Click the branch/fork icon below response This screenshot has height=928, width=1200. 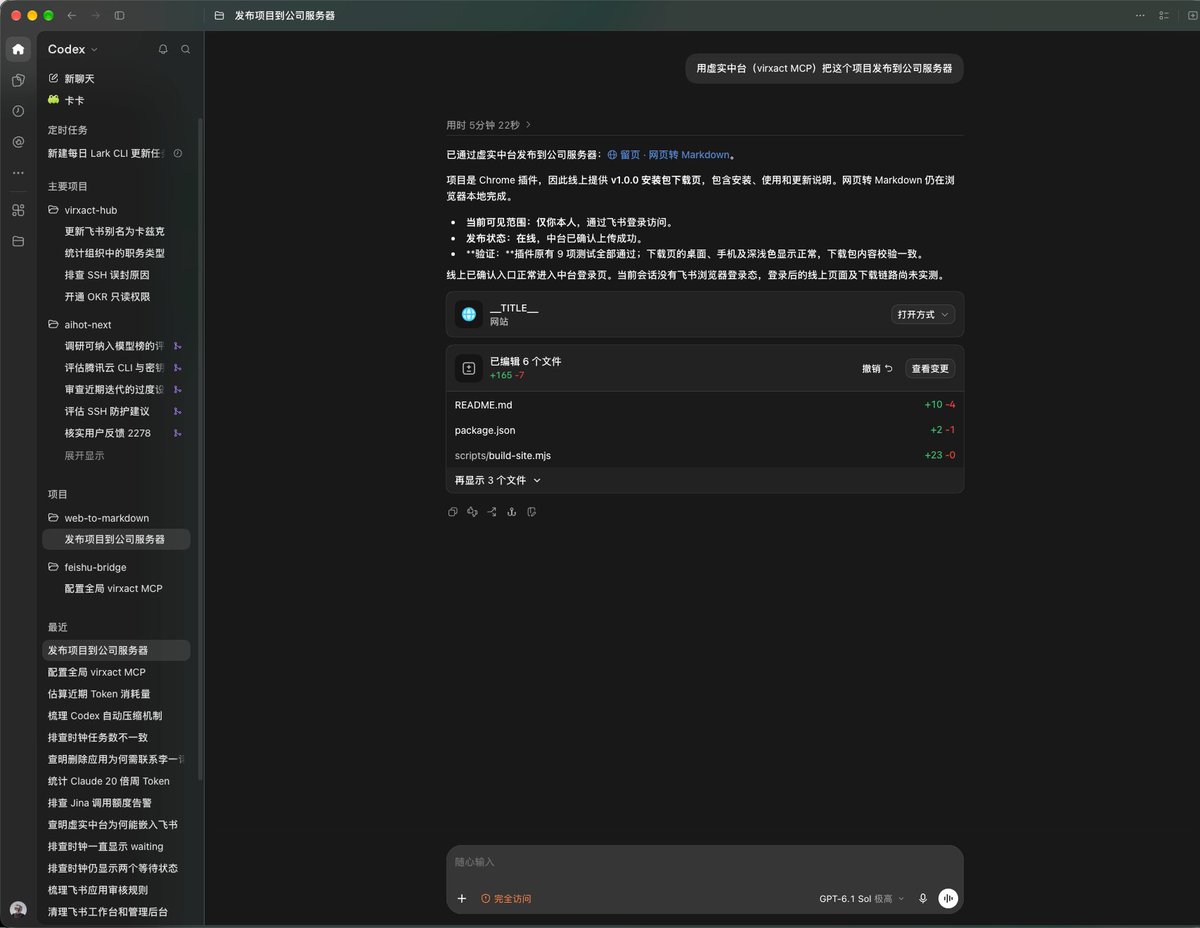(x=492, y=512)
